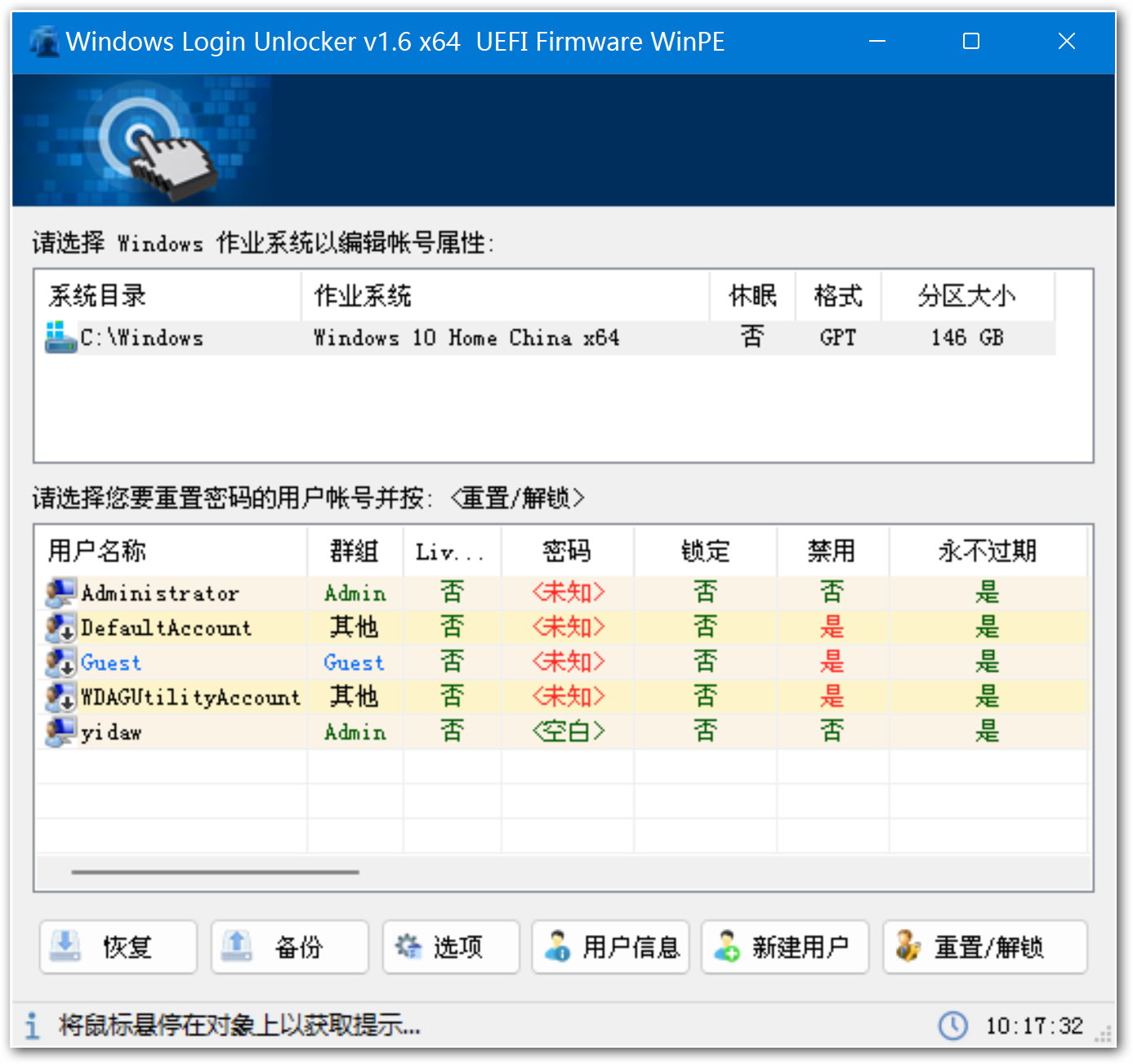Minimize the Windows Login Unlocker window
The height and width of the screenshot is (1064, 1133).
click(x=877, y=41)
